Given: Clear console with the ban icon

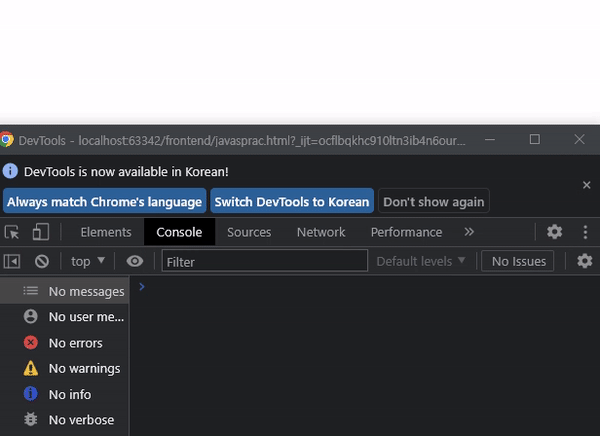Looking at the screenshot, I should point(42,261).
